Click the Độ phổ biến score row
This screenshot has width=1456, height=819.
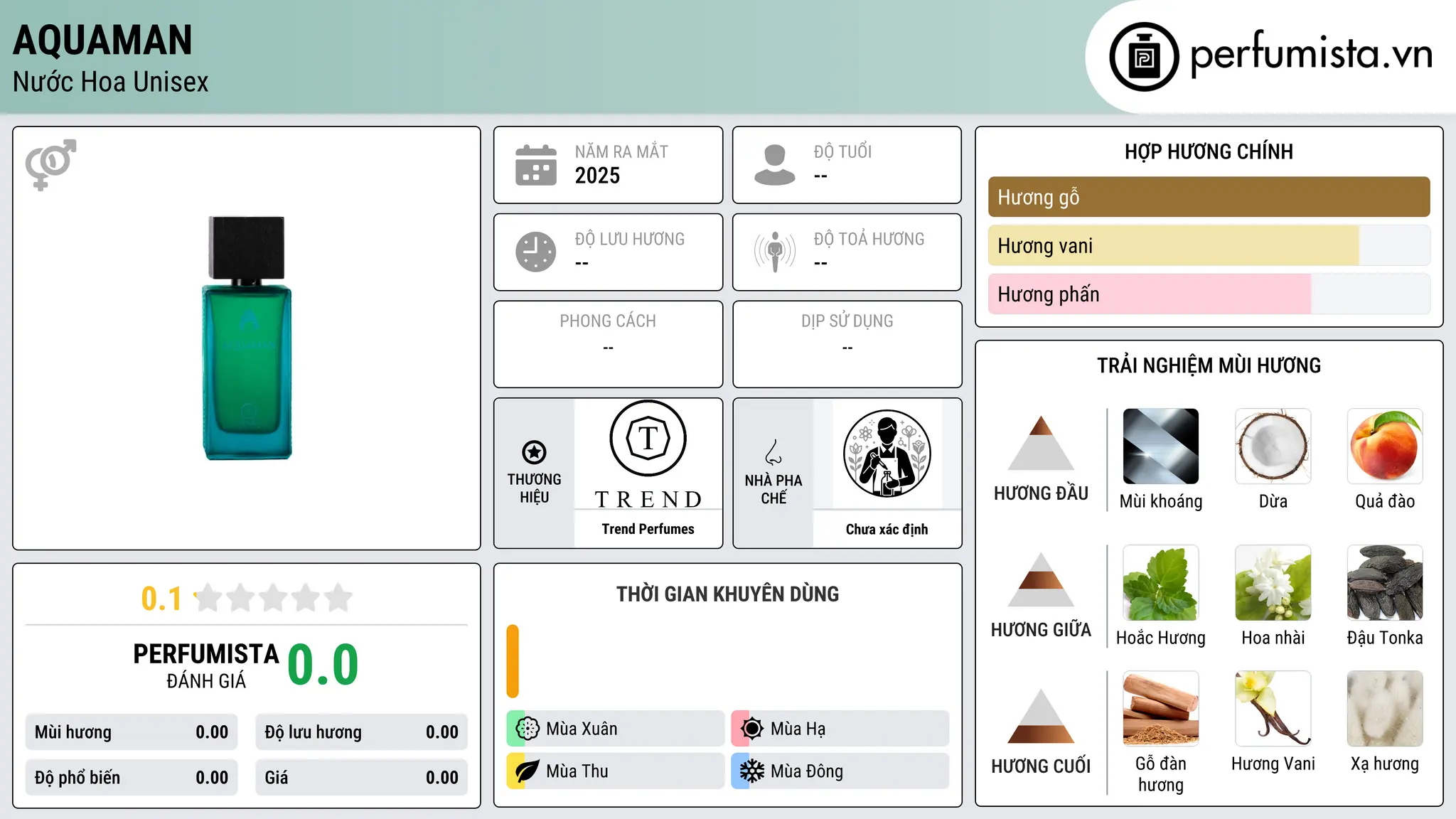coord(132,778)
